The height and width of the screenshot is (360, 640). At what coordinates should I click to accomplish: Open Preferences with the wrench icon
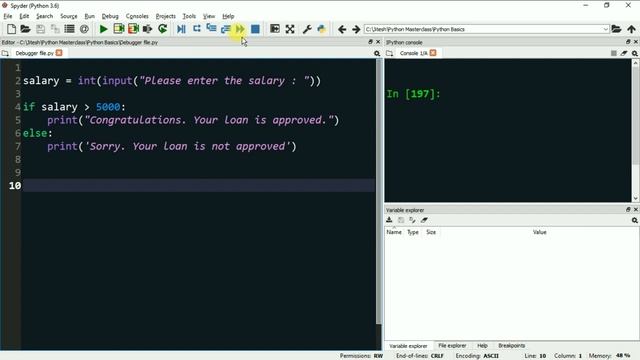tap(307, 29)
